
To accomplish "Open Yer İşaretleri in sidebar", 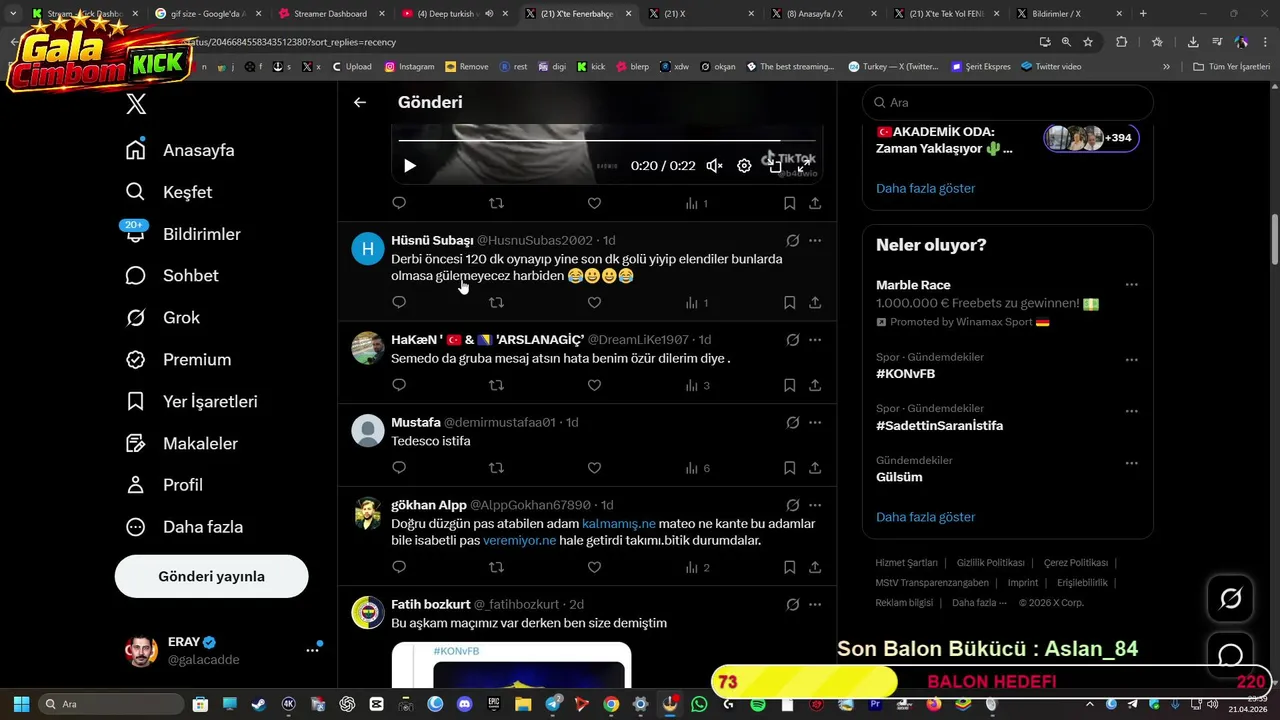I will (x=191, y=402).
